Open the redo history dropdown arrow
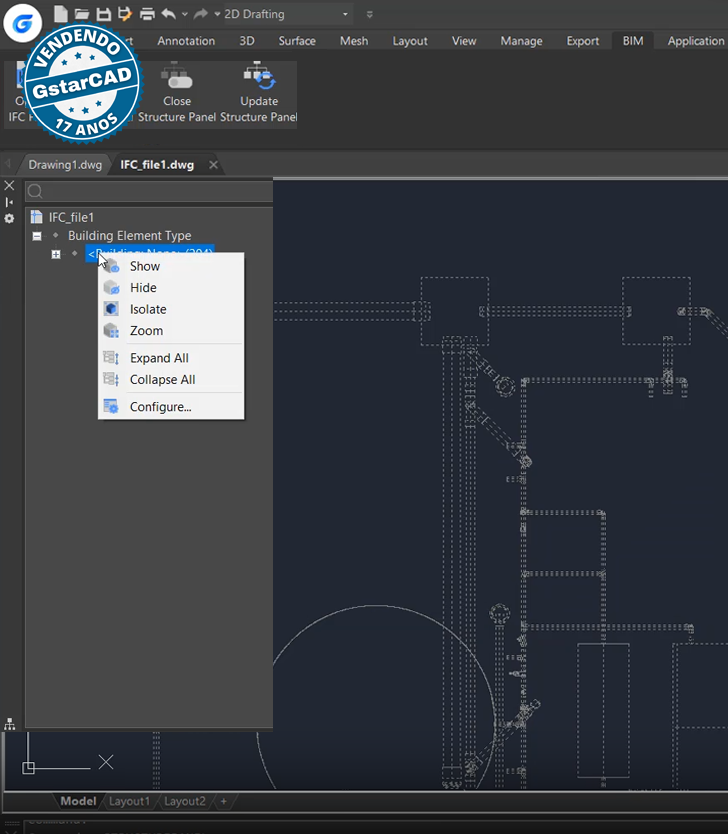This screenshot has width=728, height=834. coord(217,14)
